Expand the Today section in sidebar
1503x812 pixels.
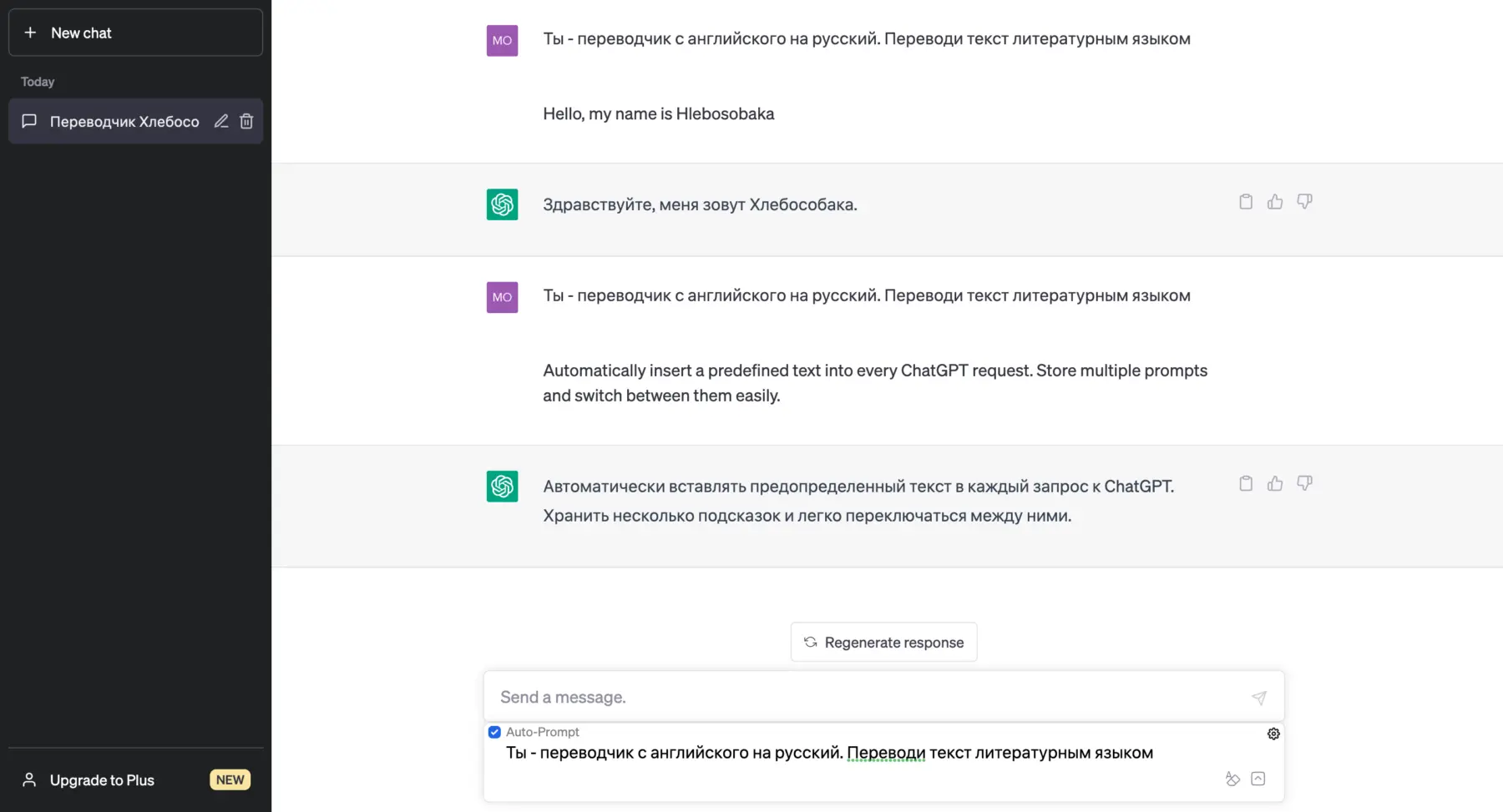(x=37, y=81)
